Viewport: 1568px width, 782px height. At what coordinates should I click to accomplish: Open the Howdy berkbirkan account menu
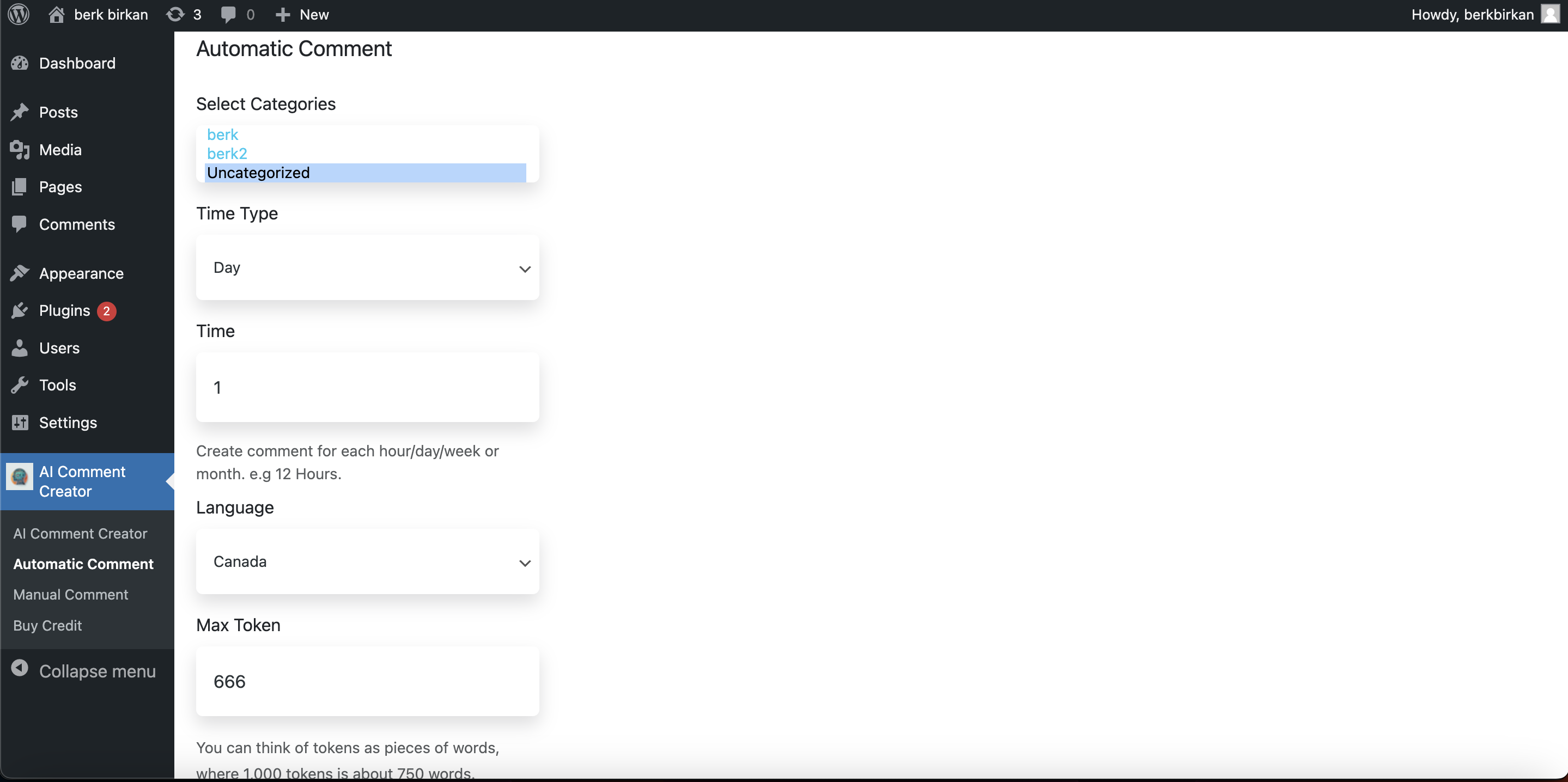1473,14
